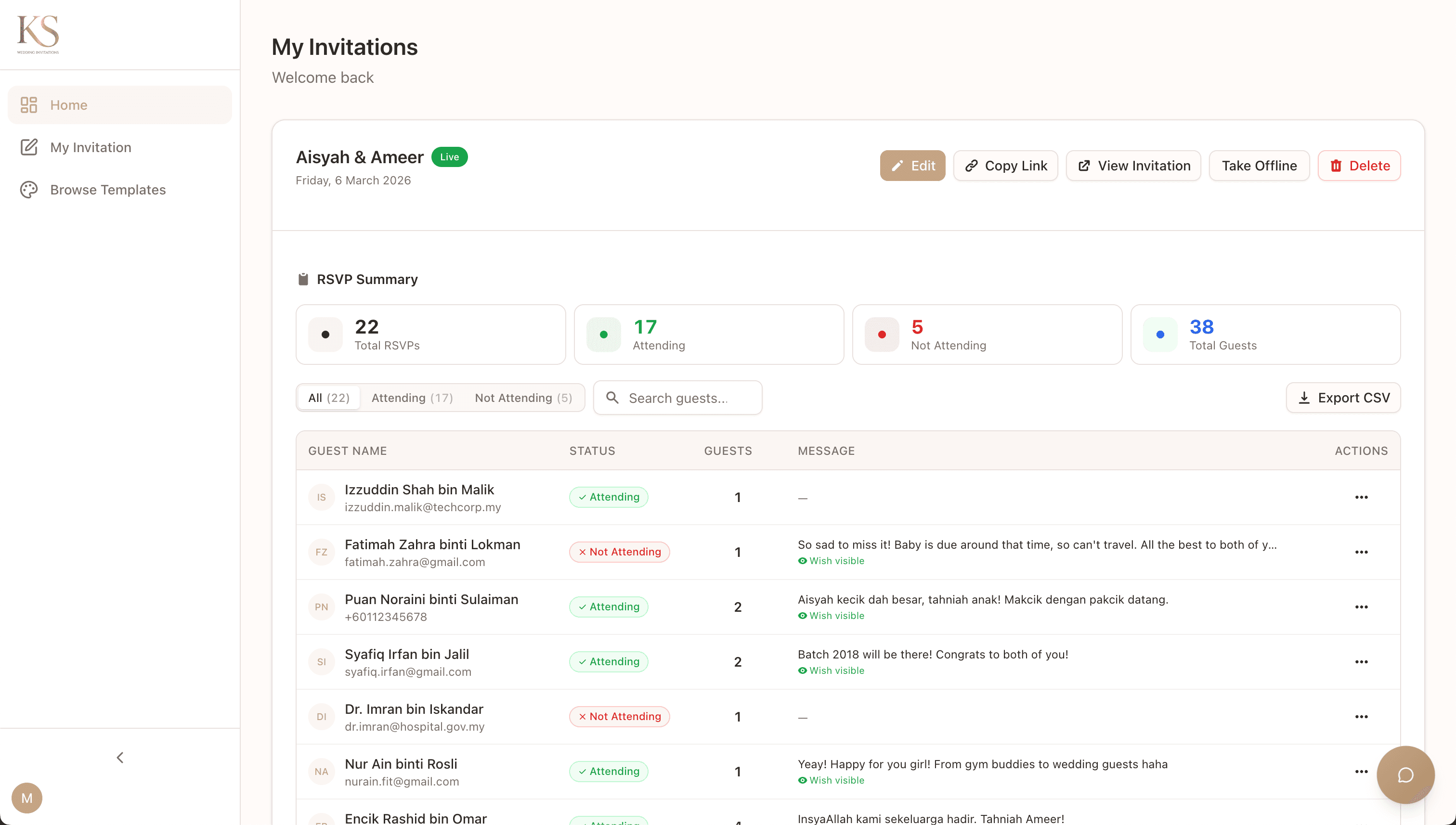Click the Browse Templates palette icon

tap(28, 189)
